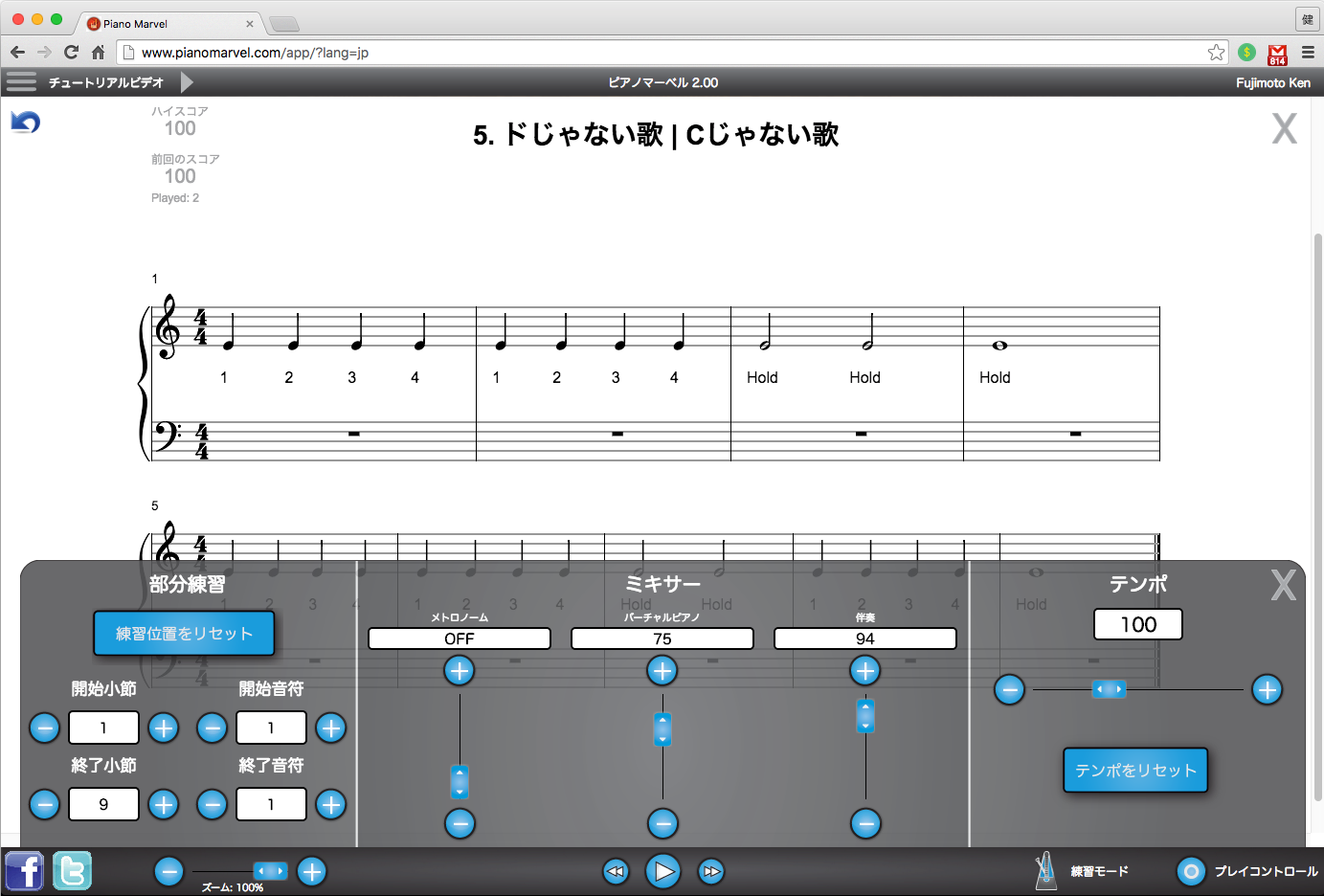
Task: Click the browser back arrow
Action: [x=17, y=52]
